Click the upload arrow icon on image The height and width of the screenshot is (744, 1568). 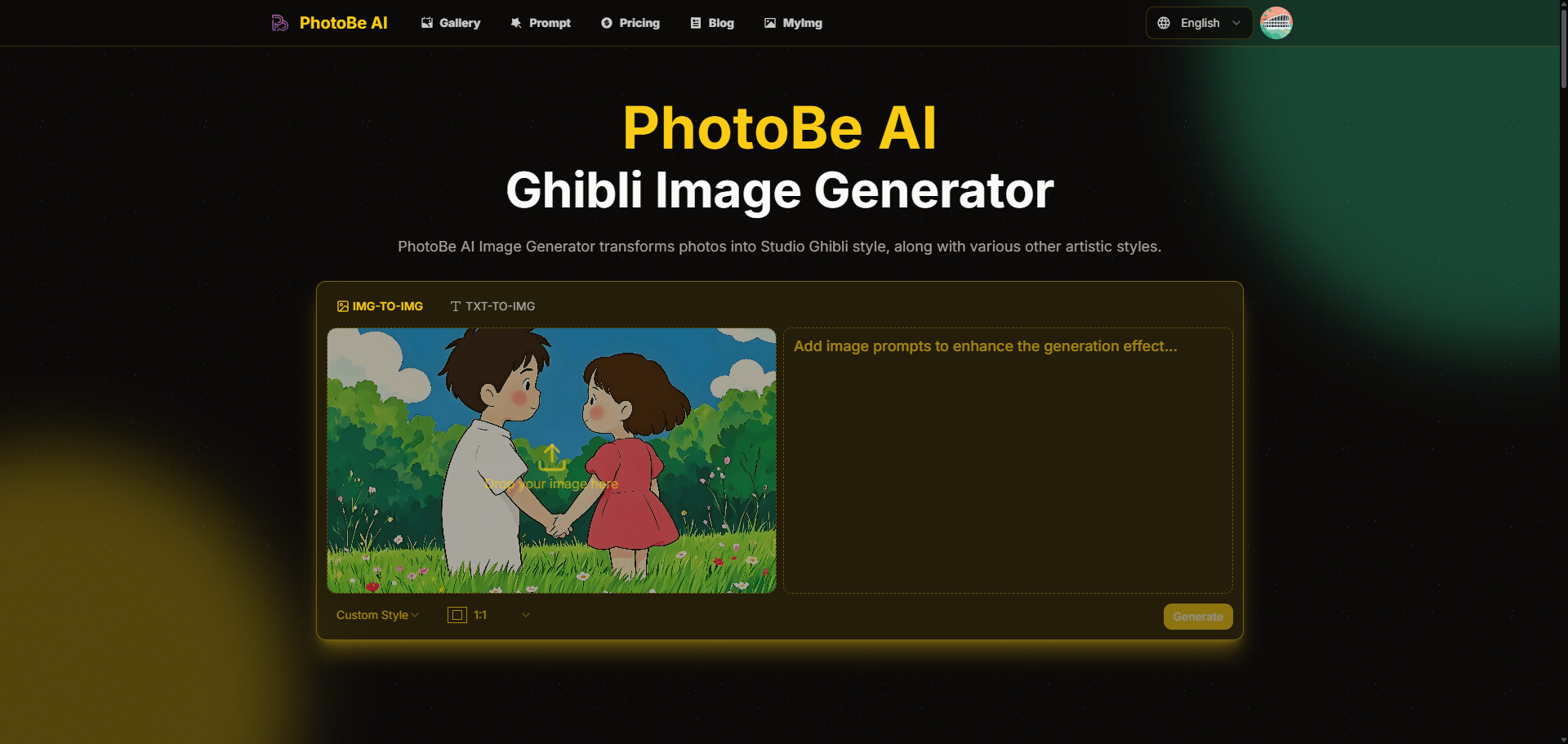tap(552, 457)
